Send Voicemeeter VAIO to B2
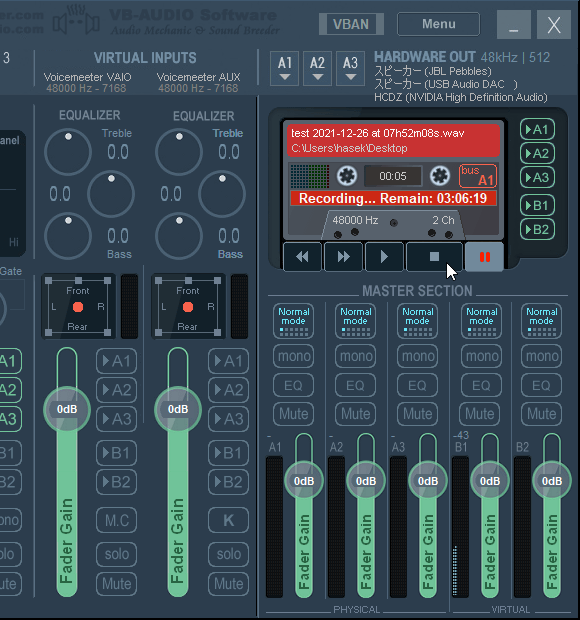The image size is (580, 620). (x=117, y=482)
